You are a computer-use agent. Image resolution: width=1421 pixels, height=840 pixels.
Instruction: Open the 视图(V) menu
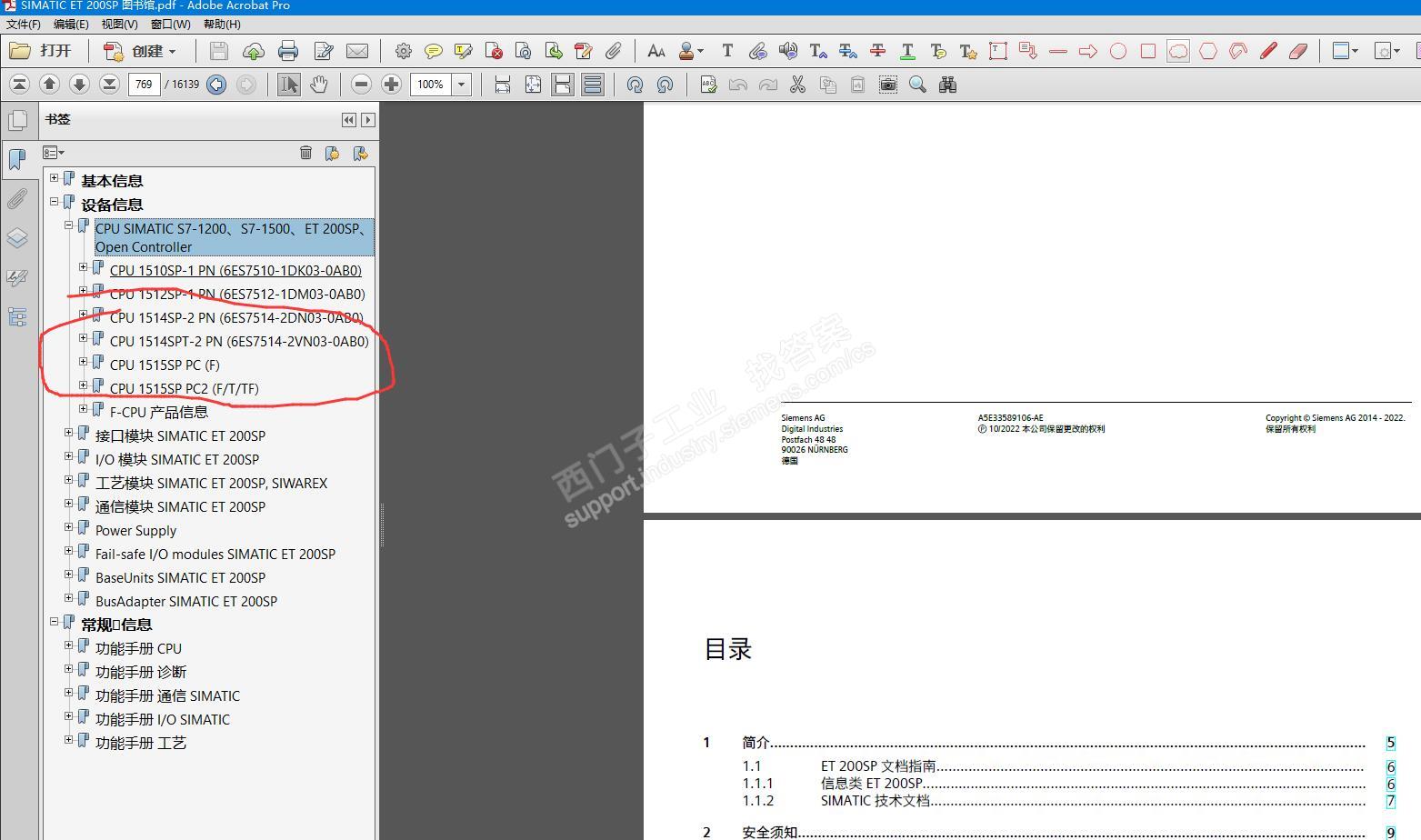pyautogui.click(x=120, y=25)
